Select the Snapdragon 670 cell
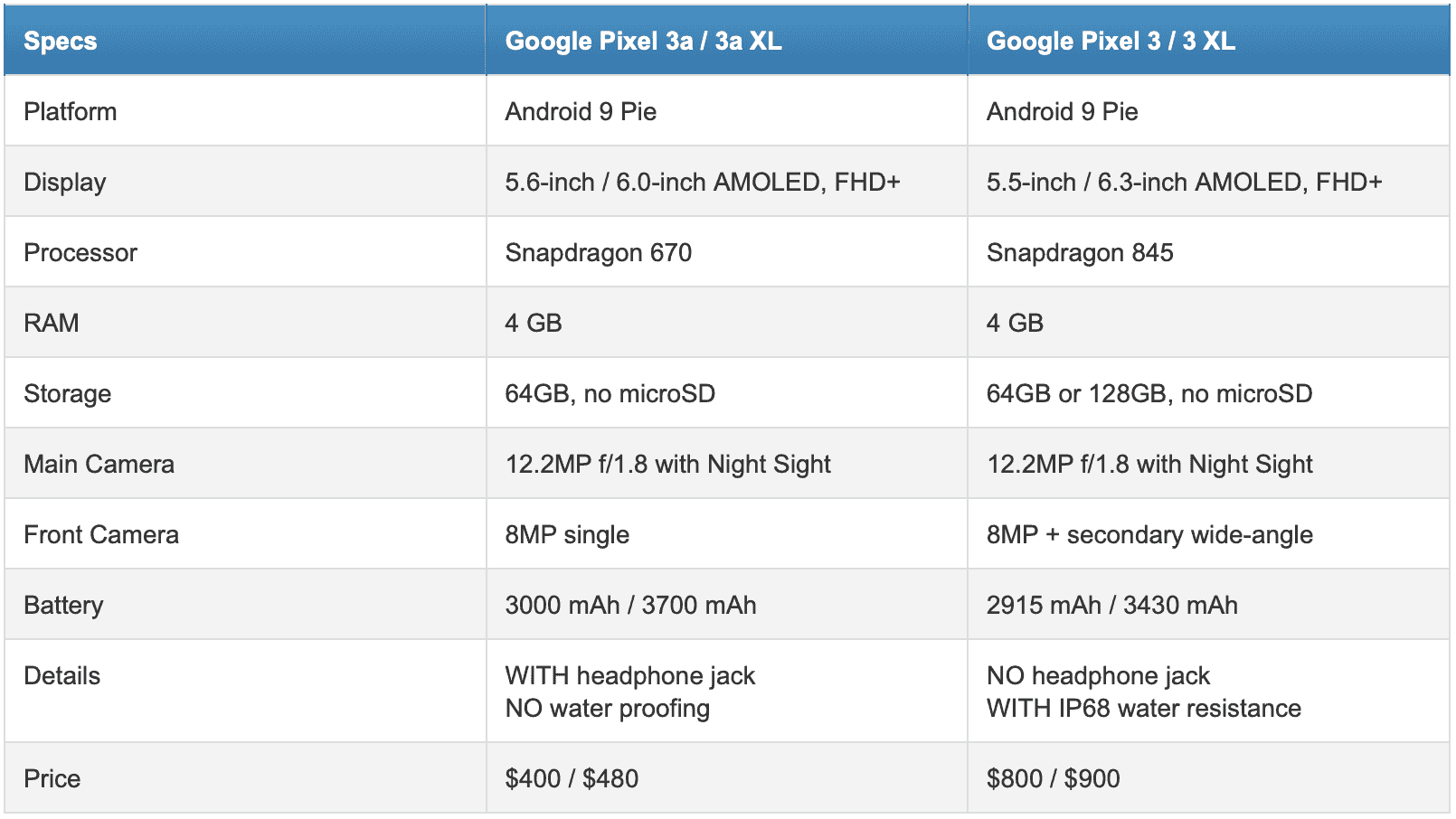This screenshot has height=819, width=1456. pos(599,252)
